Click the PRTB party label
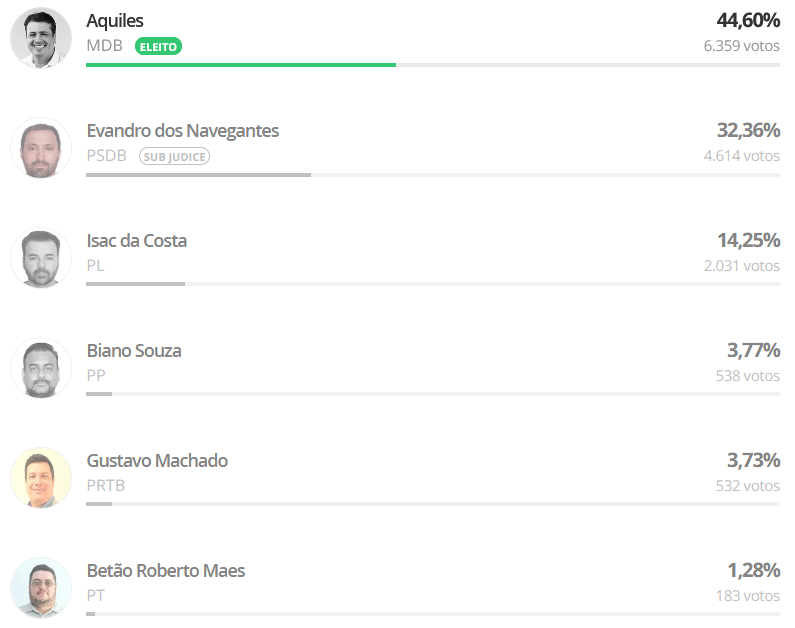The height and width of the screenshot is (628, 795). tap(106, 486)
